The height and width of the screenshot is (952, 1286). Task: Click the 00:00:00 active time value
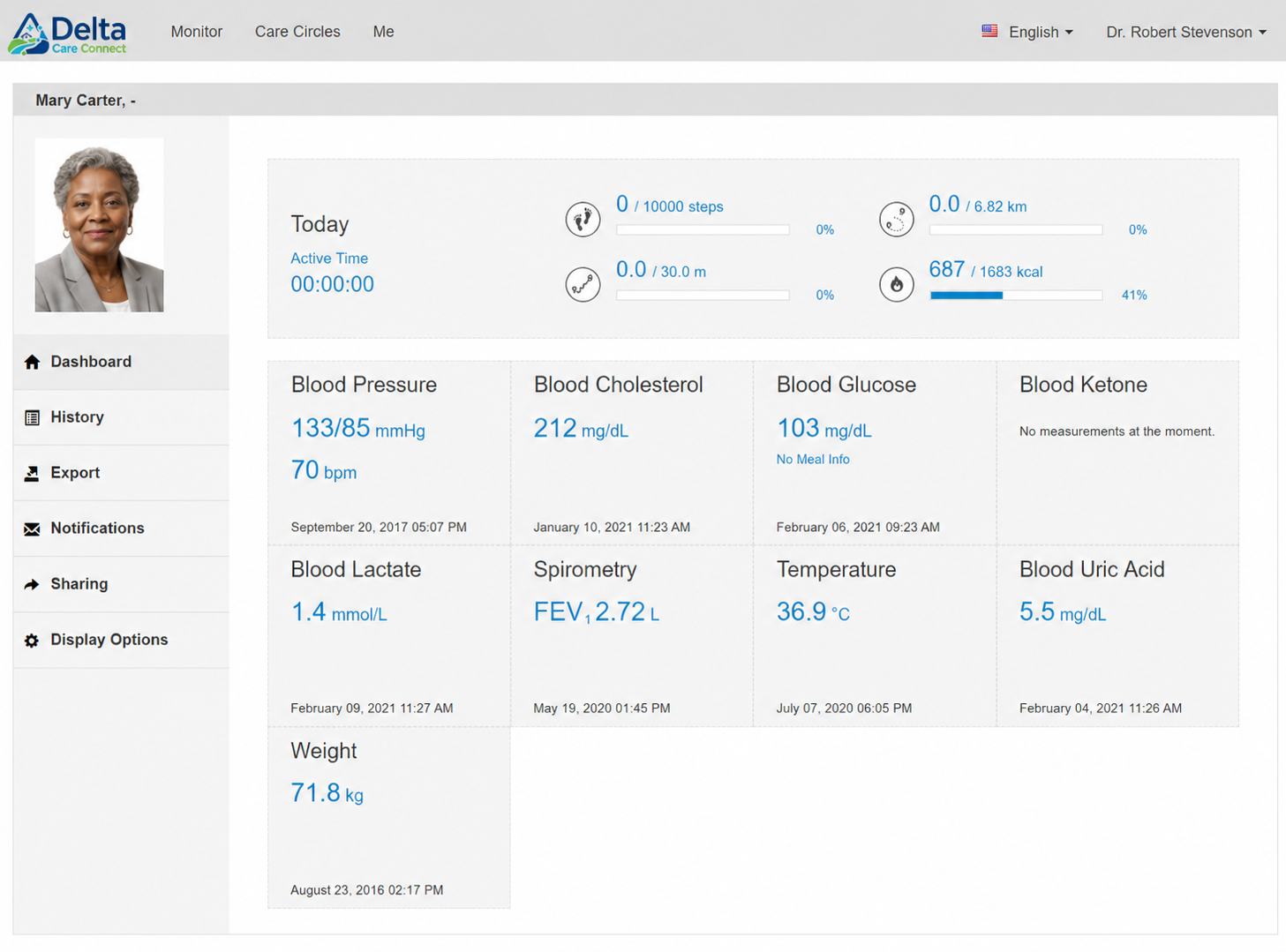332,284
